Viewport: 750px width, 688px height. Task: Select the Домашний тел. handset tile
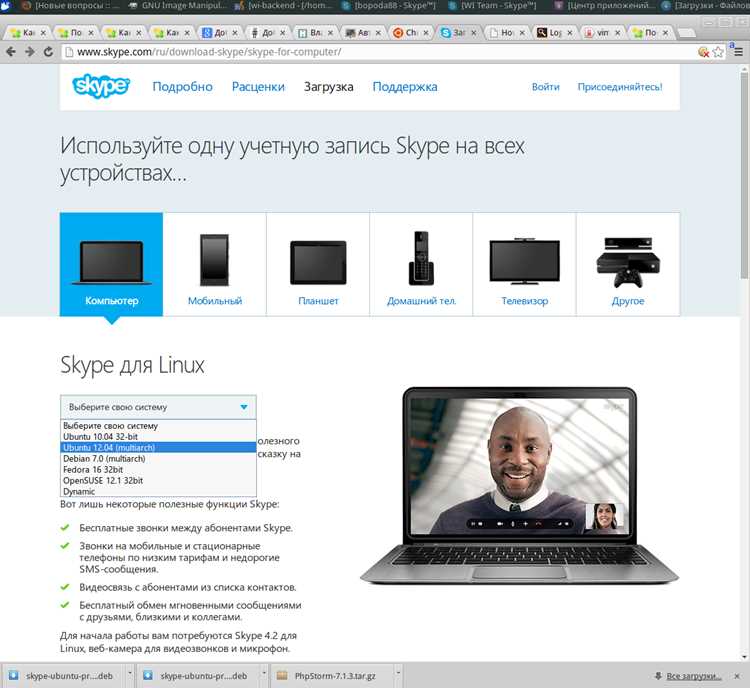click(x=421, y=264)
